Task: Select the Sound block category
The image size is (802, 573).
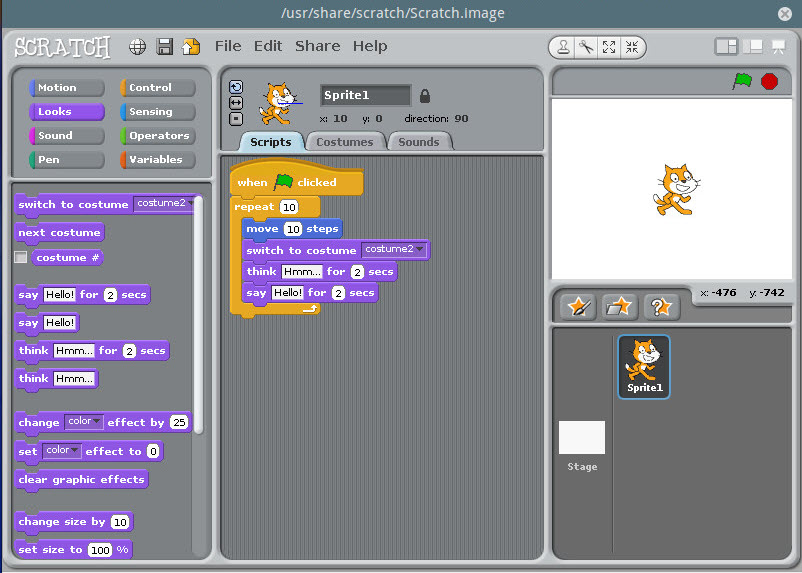Action: (67, 136)
